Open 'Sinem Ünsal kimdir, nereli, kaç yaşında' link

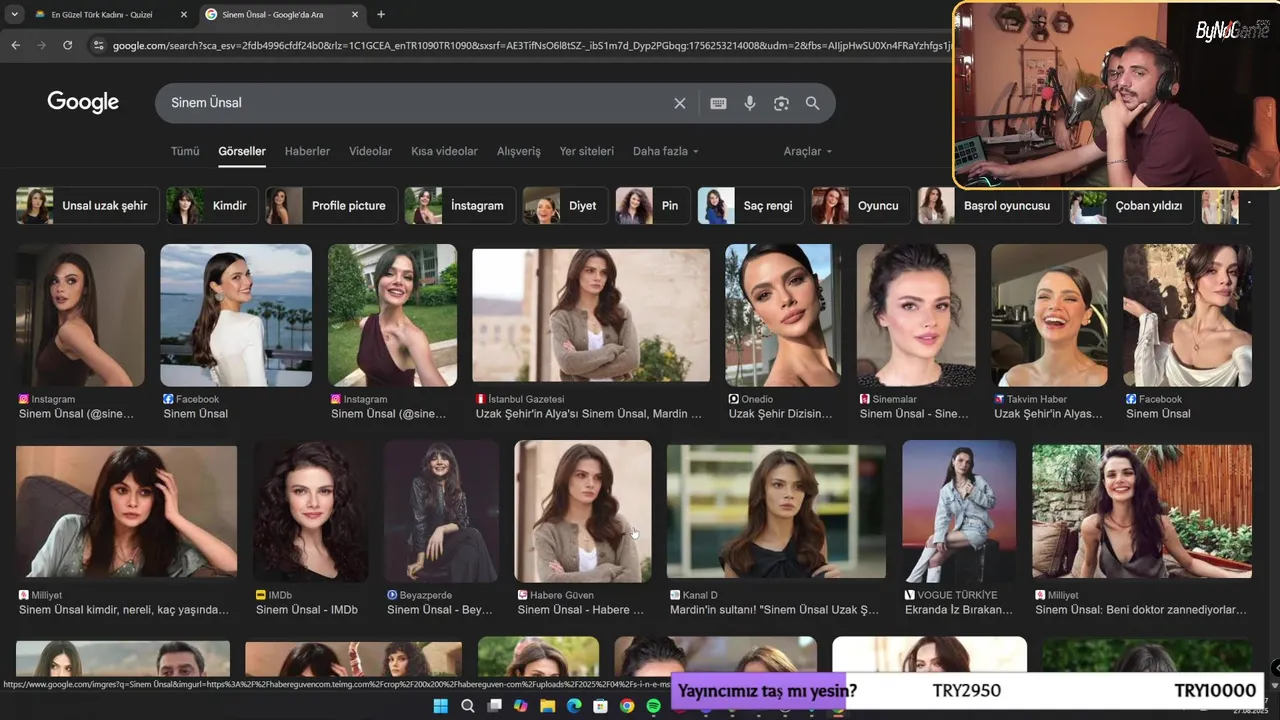pyautogui.click(x=124, y=610)
